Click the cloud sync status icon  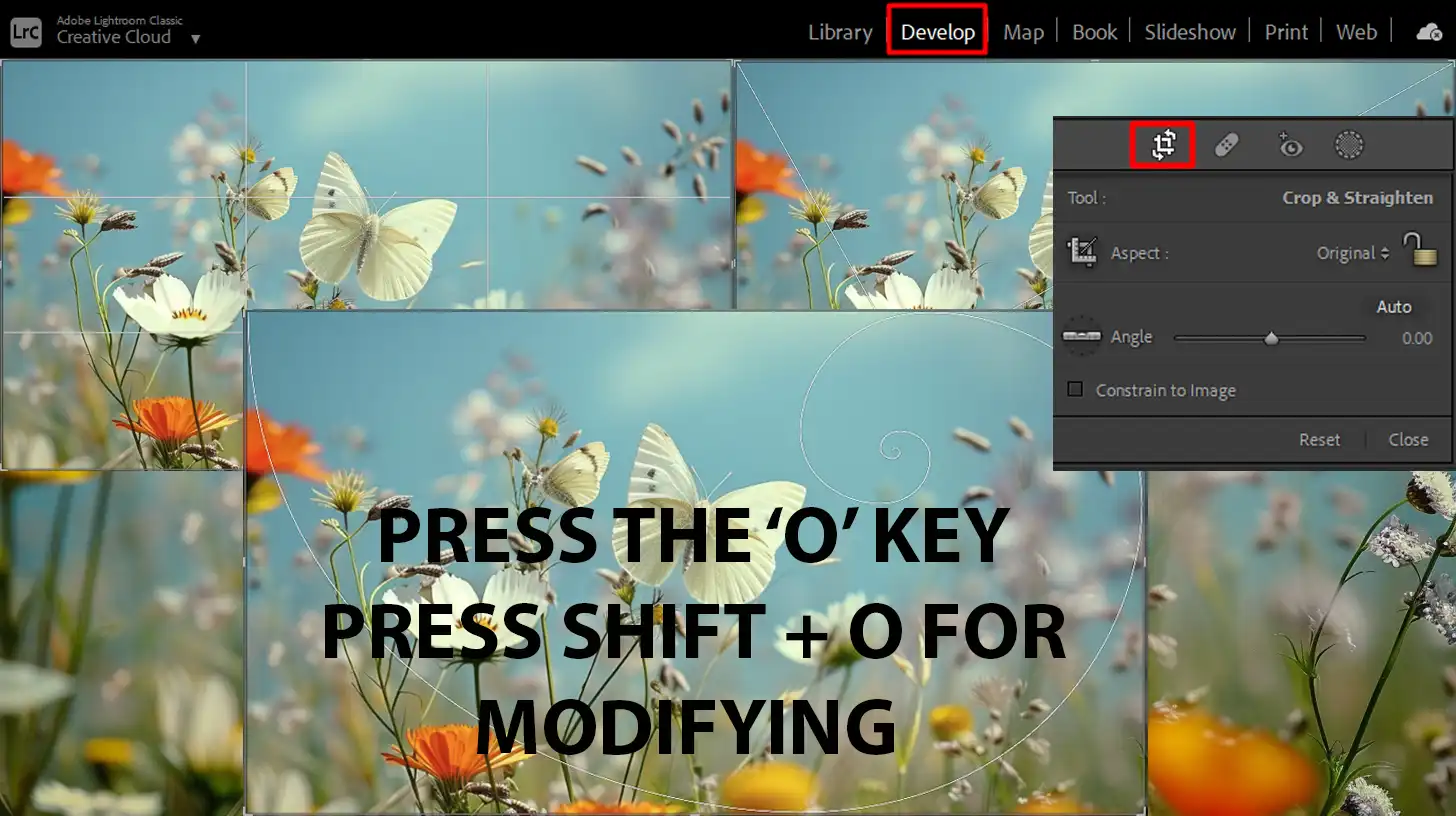coord(1430,32)
